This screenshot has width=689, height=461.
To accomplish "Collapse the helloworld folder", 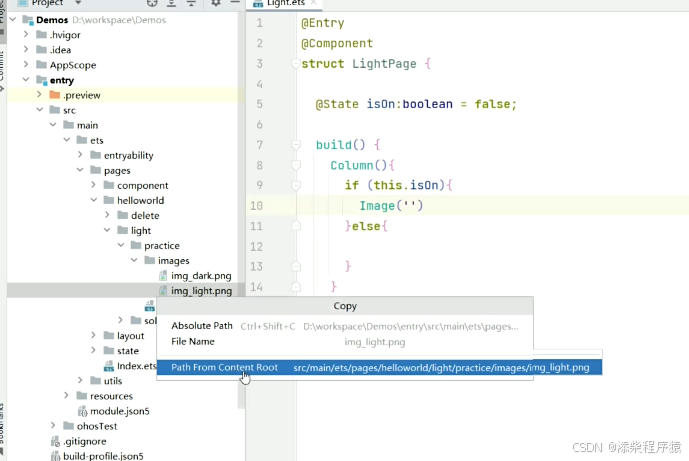I will [94, 200].
